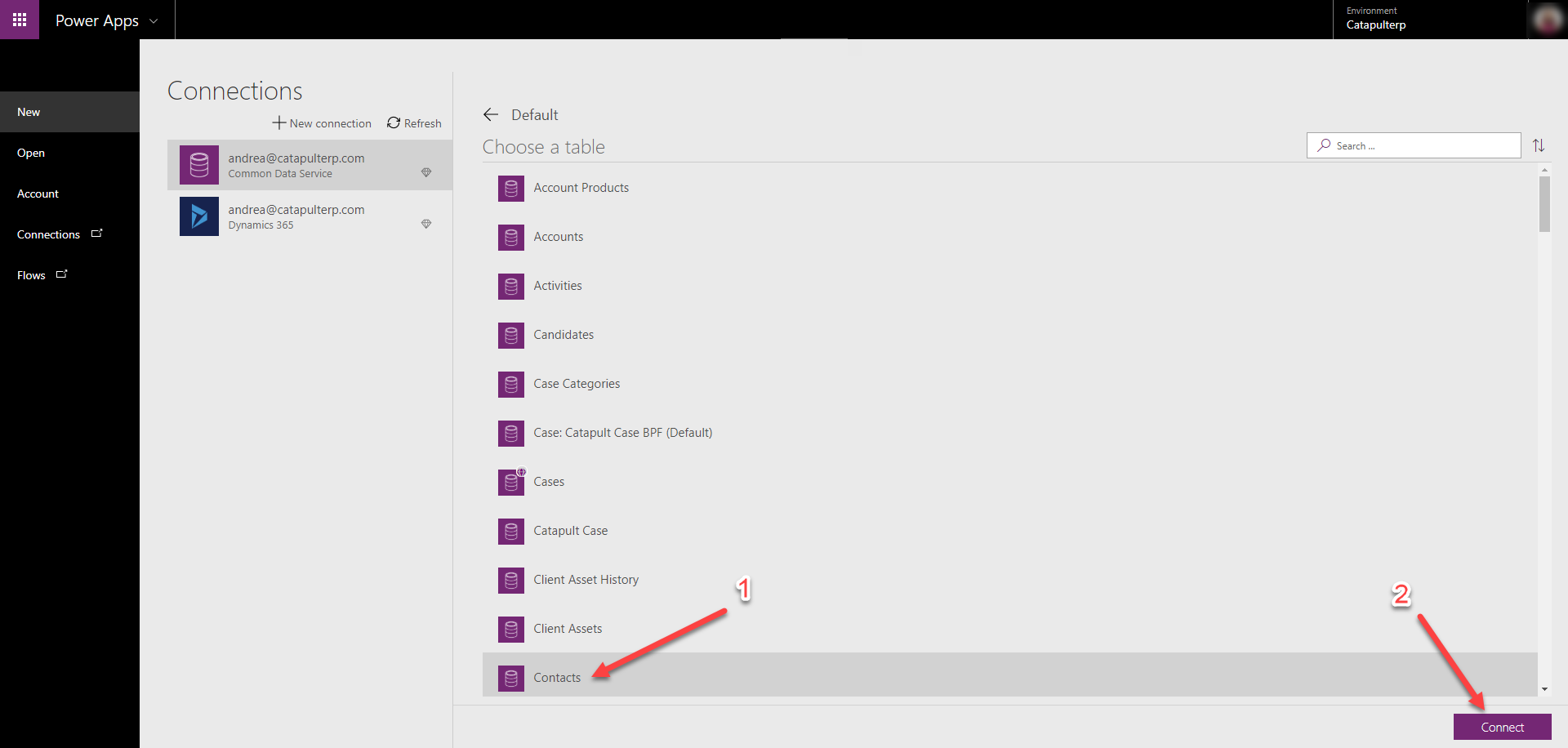Click the Candidates table icon
The height and width of the screenshot is (748, 1568).
(x=511, y=336)
